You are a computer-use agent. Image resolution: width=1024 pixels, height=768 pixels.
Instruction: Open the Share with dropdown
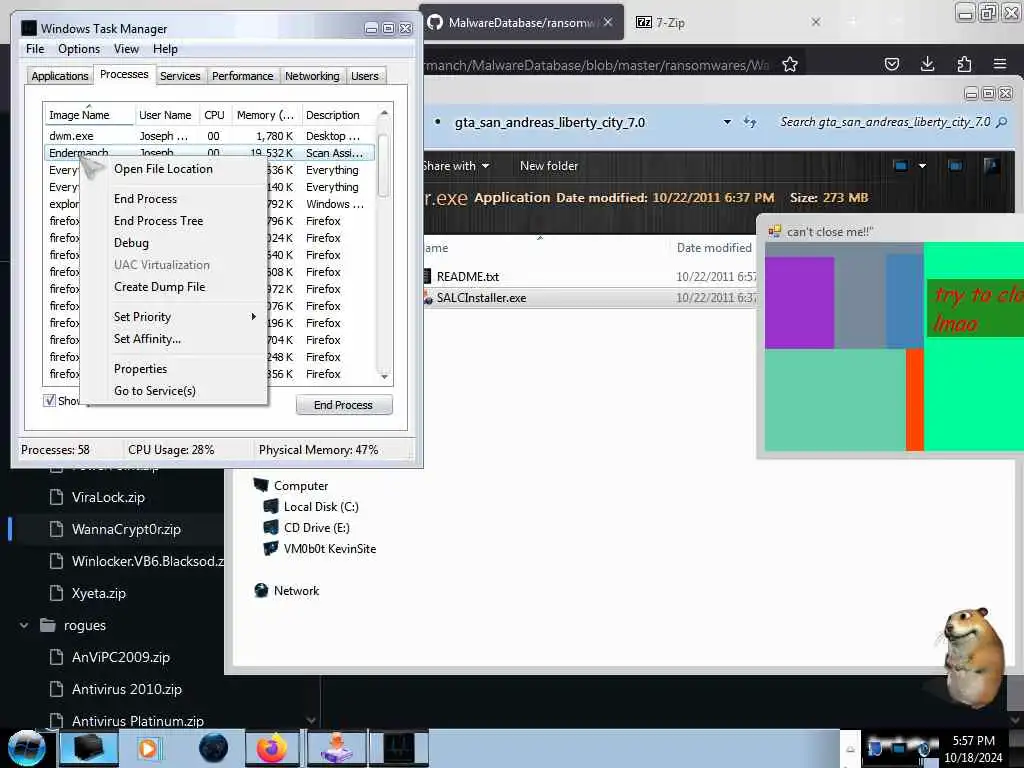(x=455, y=166)
